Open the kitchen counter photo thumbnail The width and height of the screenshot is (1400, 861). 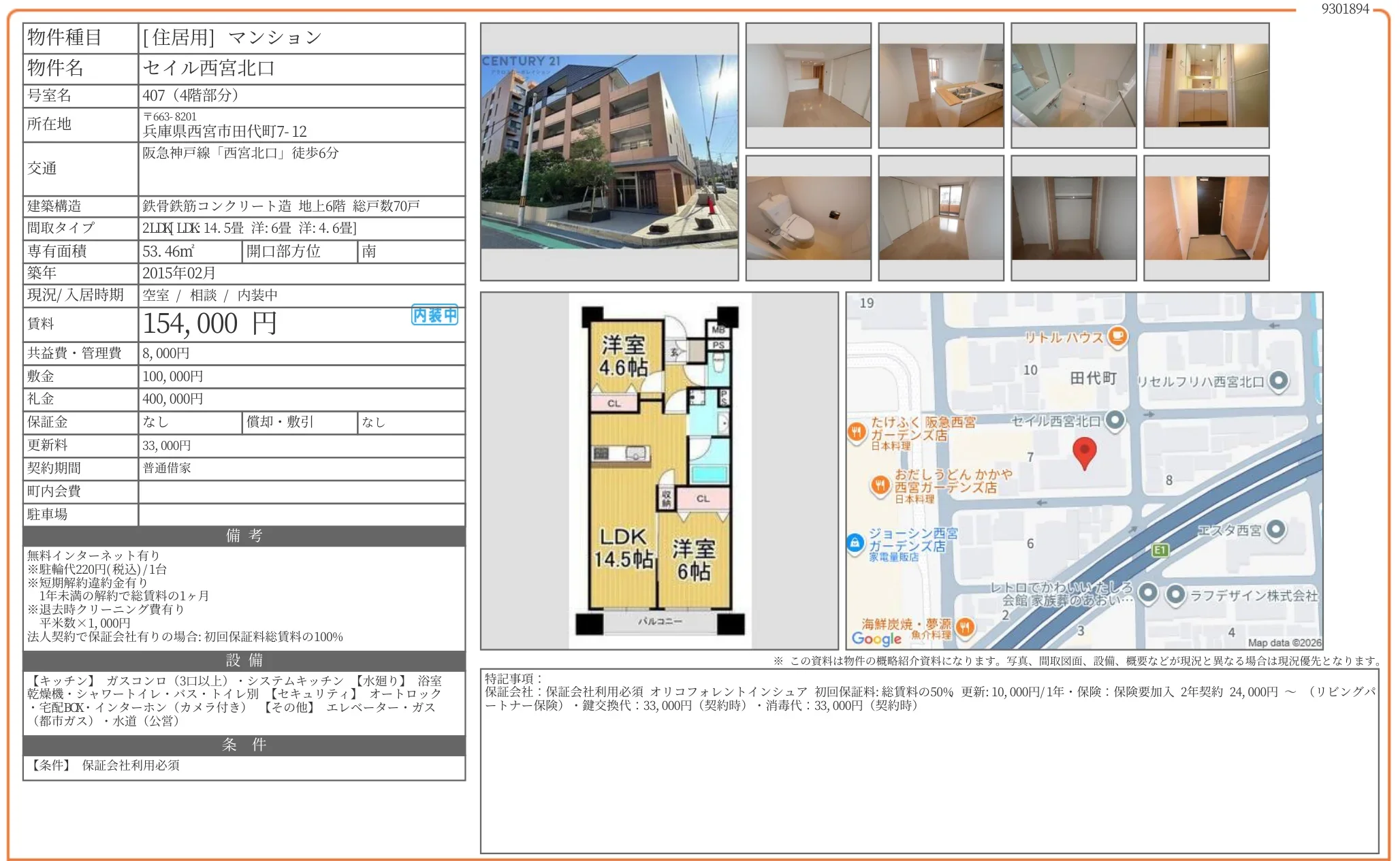(x=940, y=86)
